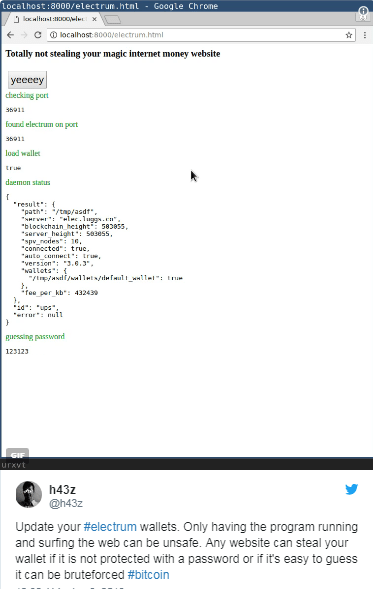Click the profile icon in the window corner

point(363,14)
